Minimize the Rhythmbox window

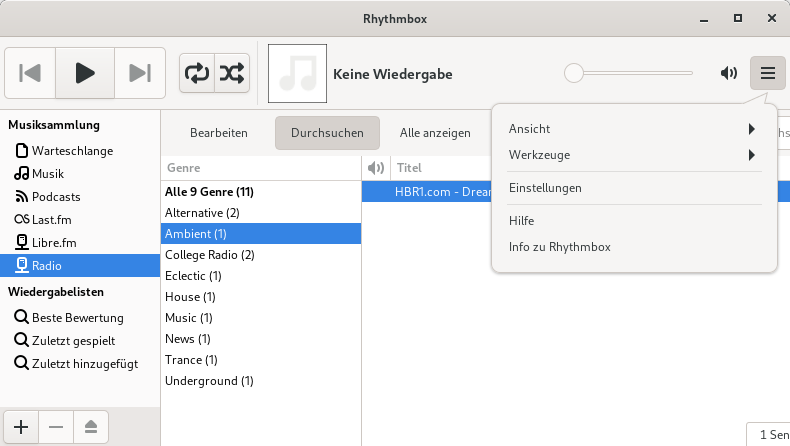pyautogui.click(x=704, y=19)
